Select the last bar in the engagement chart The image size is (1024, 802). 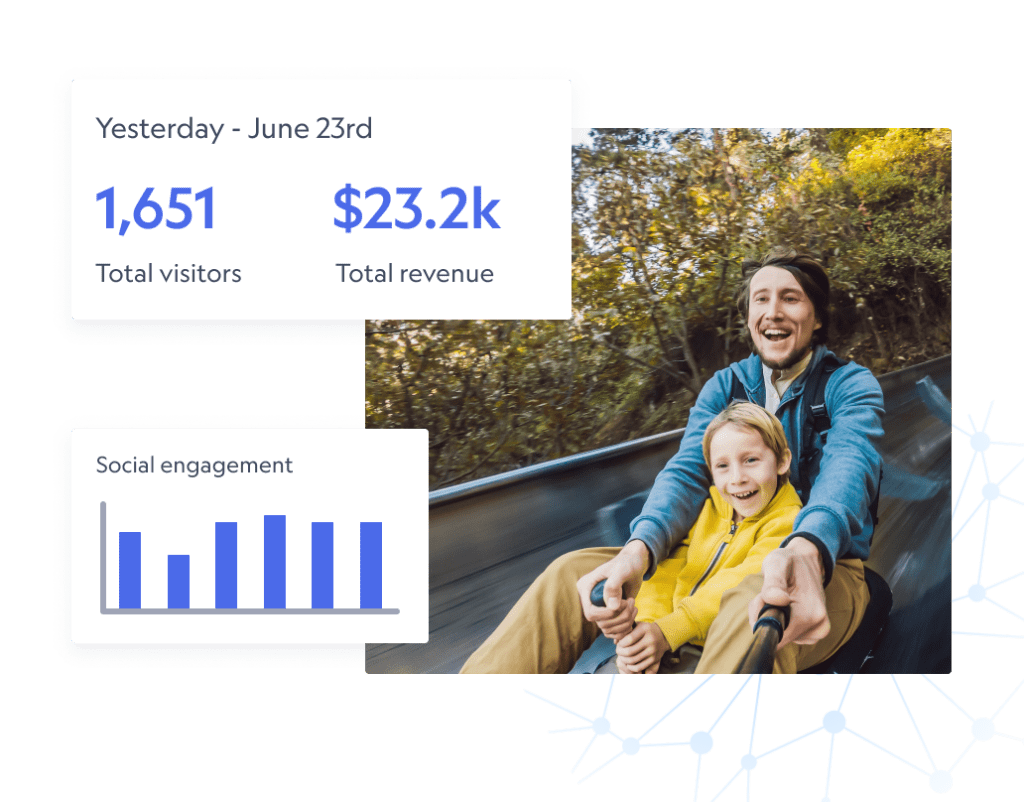[371, 565]
